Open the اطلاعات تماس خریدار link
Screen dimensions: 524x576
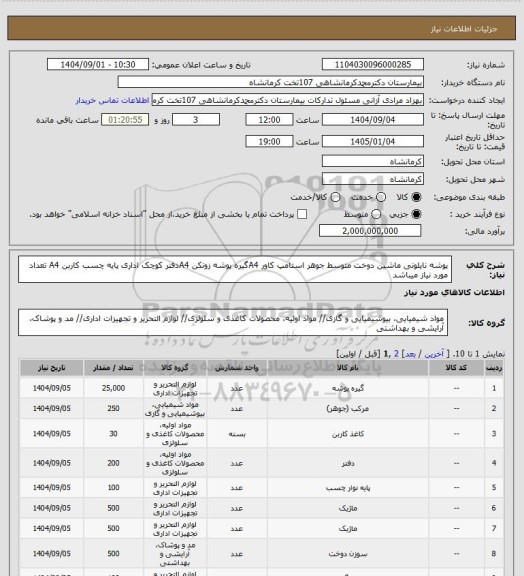[x=112, y=100]
